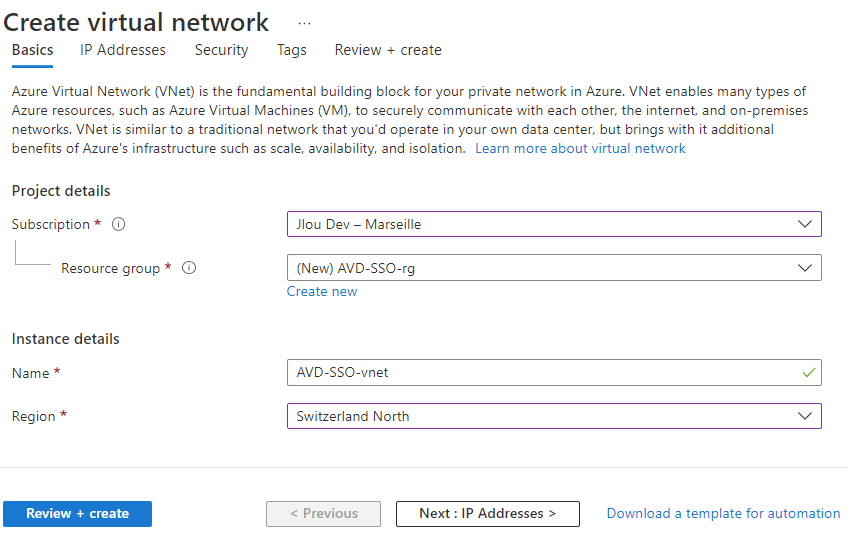Click the Resource group info icon
The height and width of the screenshot is (539, 847).
click(x=189, y=268)
